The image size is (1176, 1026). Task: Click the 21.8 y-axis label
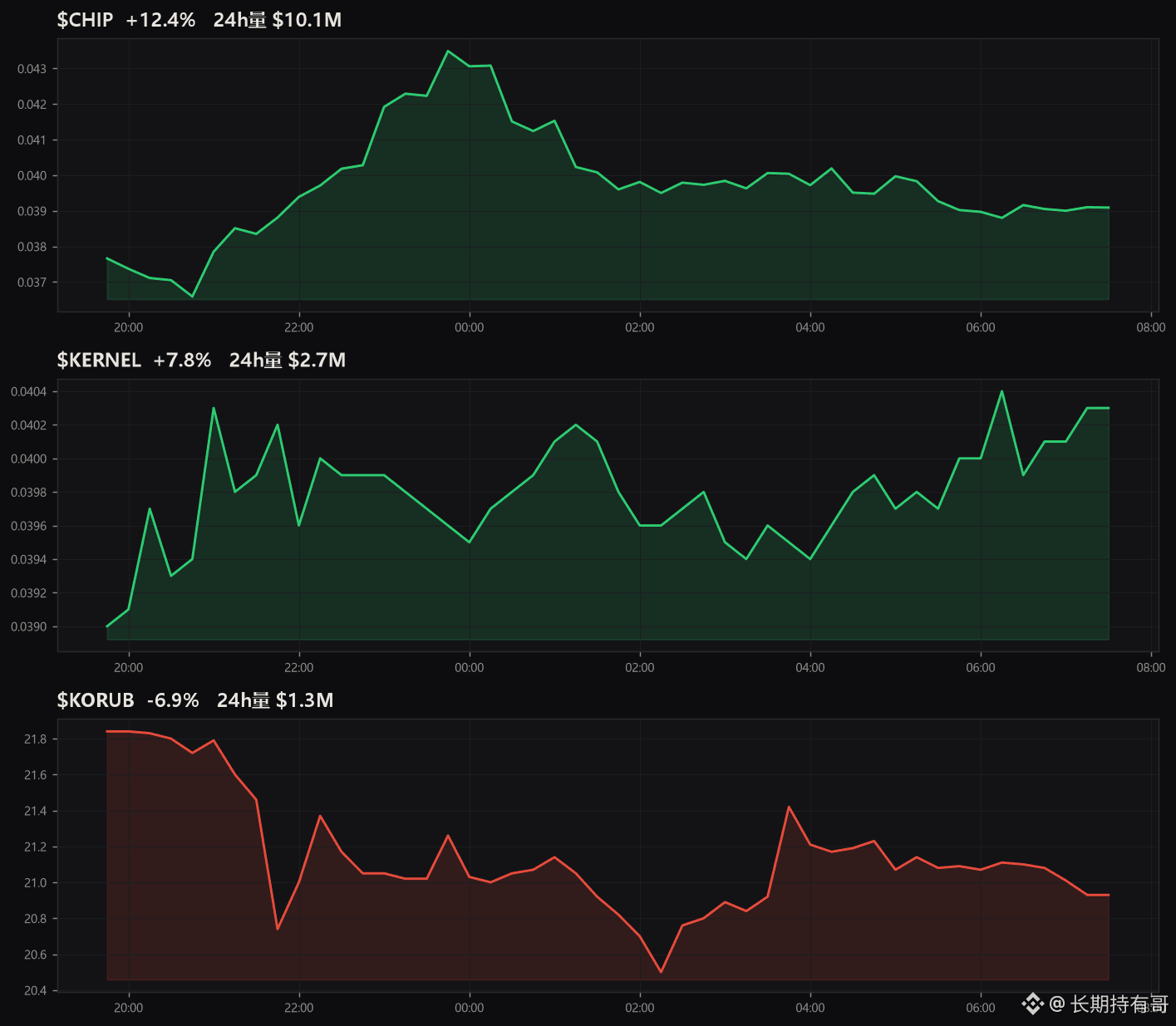click(x=35, y=739)
